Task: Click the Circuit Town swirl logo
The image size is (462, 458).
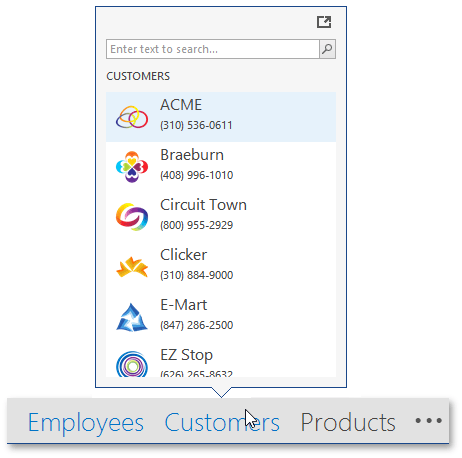Action: point(132,217)
